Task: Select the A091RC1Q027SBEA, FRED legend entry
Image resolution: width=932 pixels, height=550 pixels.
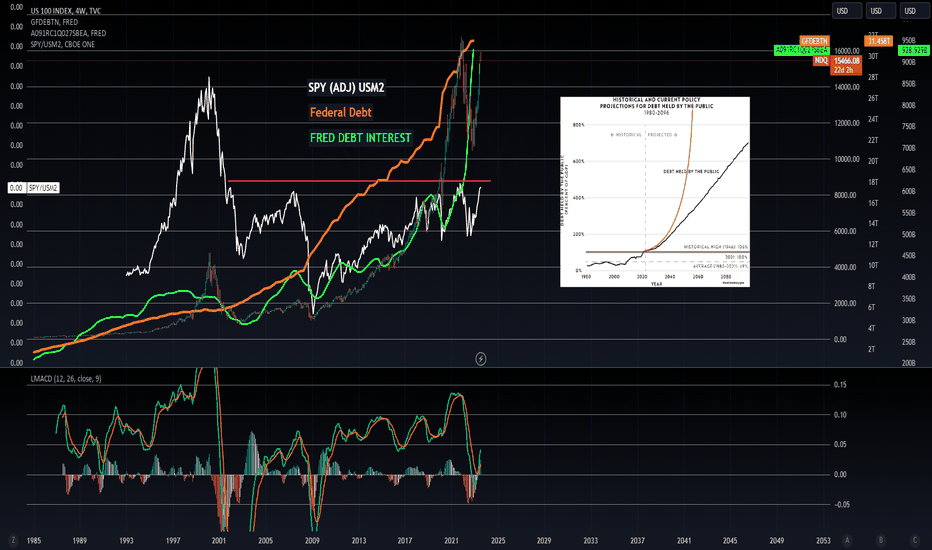Action: tap(68, 33)
